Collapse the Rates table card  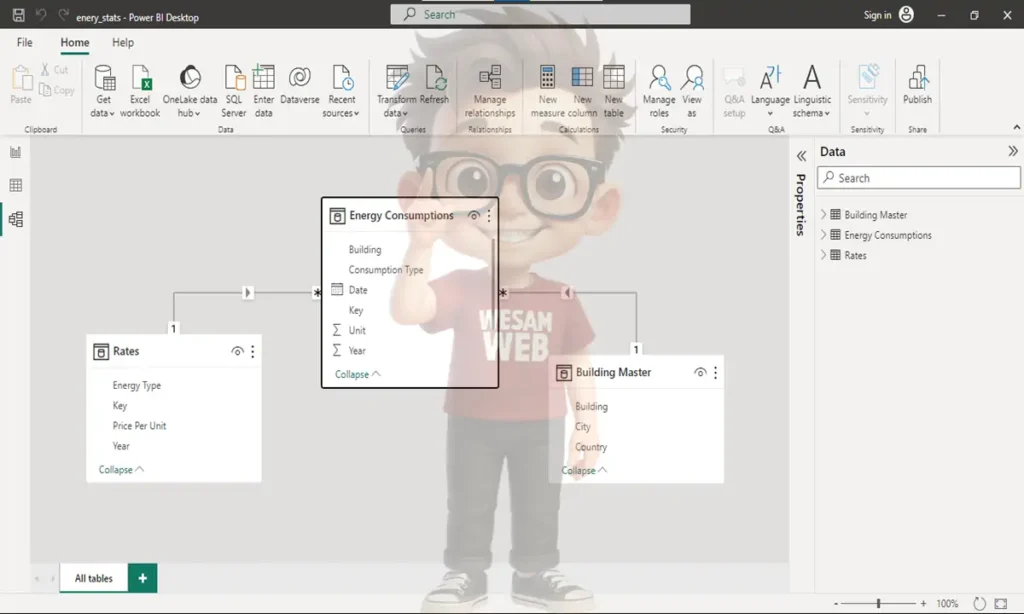coord(121,470)
